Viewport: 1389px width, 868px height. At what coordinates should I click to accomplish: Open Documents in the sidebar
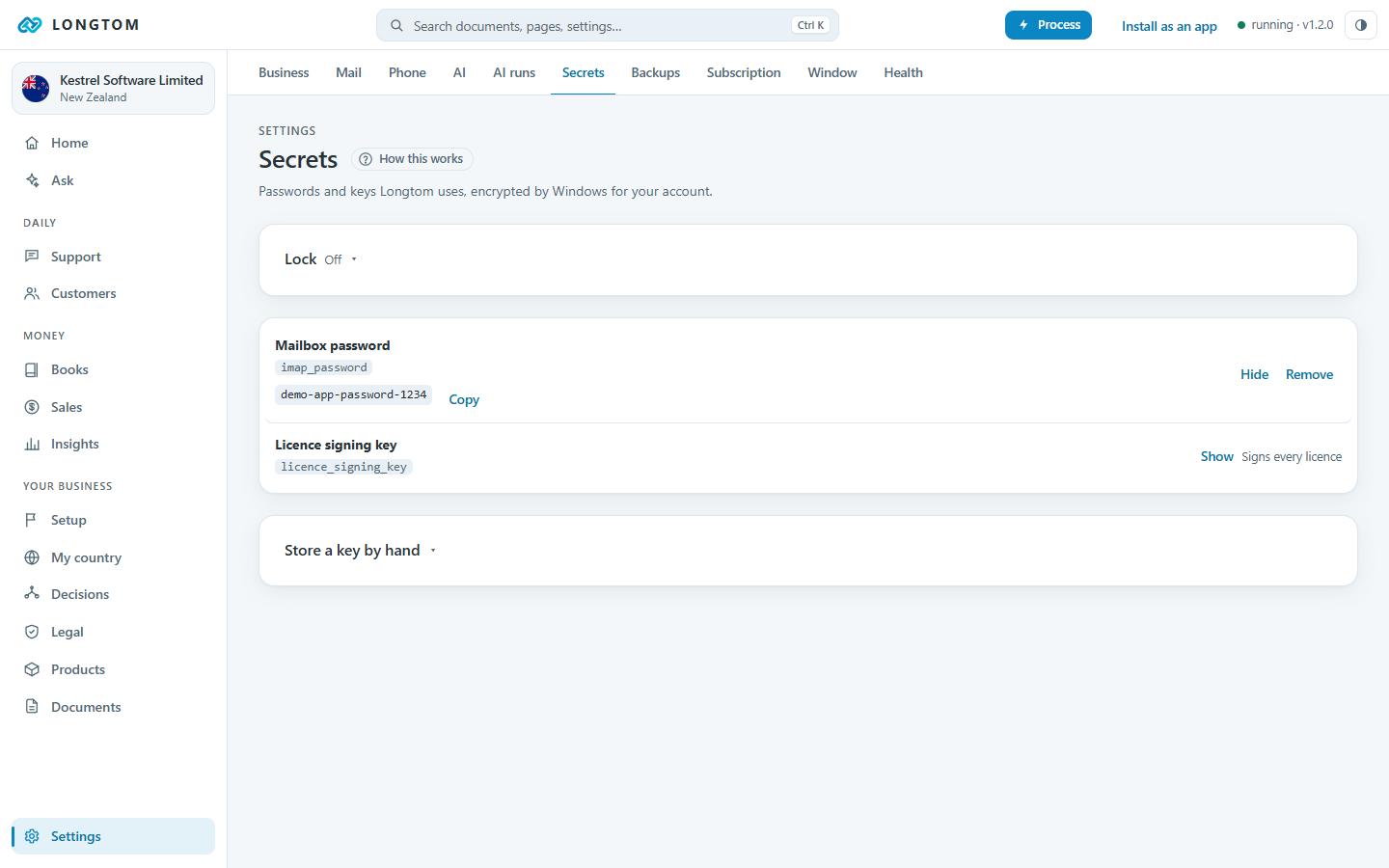[113, 707]
